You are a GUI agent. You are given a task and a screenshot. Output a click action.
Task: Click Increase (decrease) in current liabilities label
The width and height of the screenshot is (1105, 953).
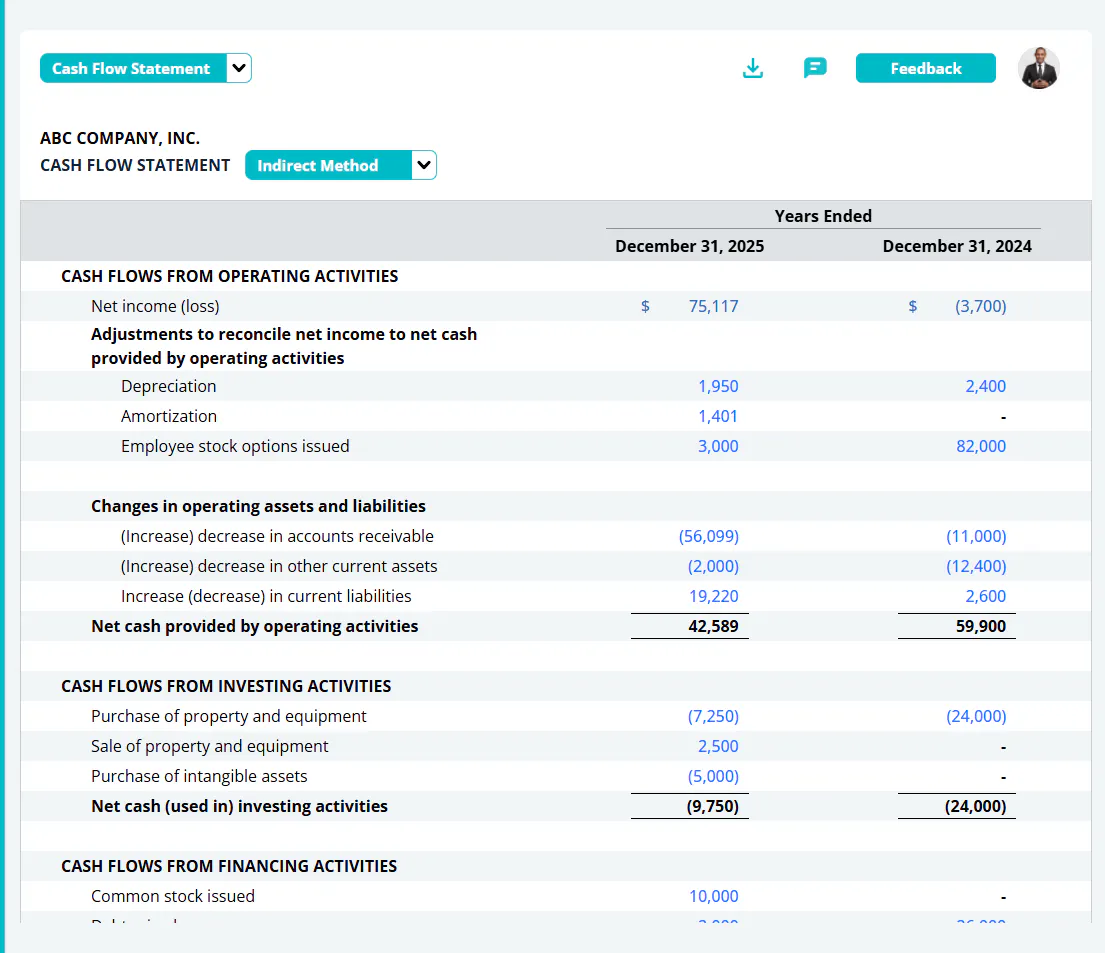(266, 596)
